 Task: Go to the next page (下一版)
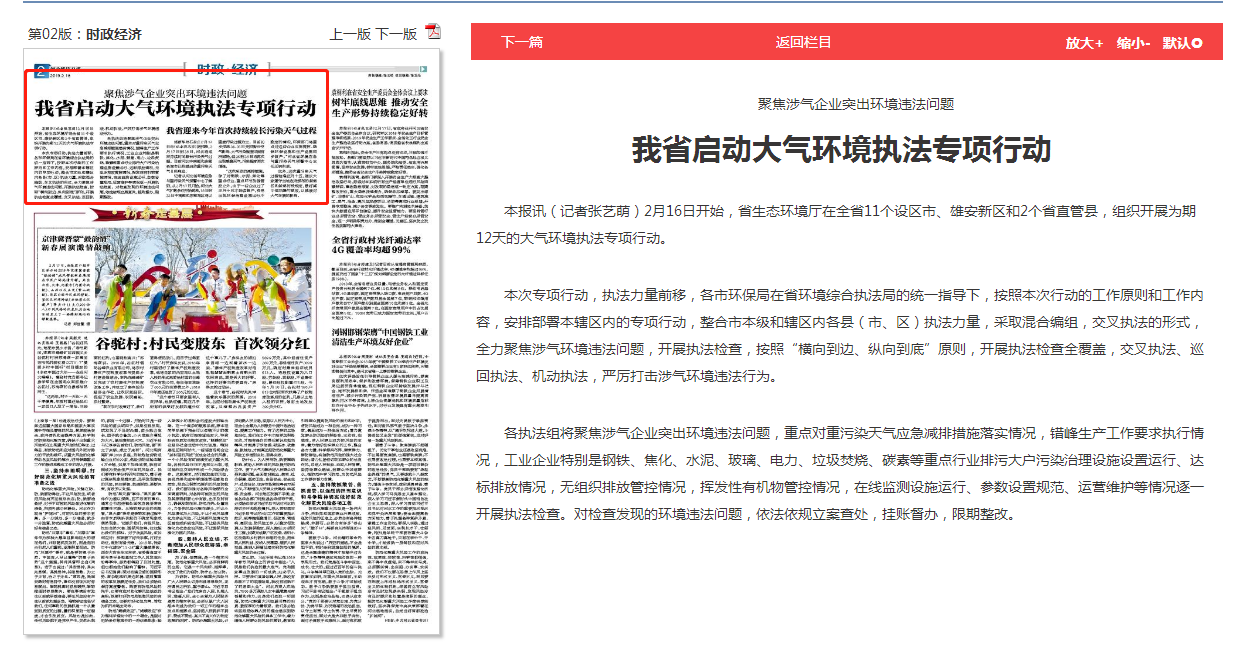coord(396,34)
